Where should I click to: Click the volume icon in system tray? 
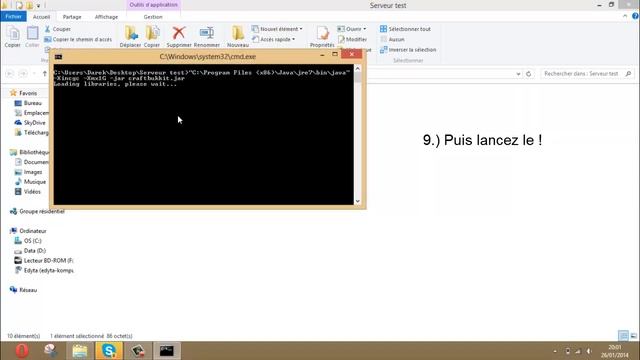click(589, 351)
